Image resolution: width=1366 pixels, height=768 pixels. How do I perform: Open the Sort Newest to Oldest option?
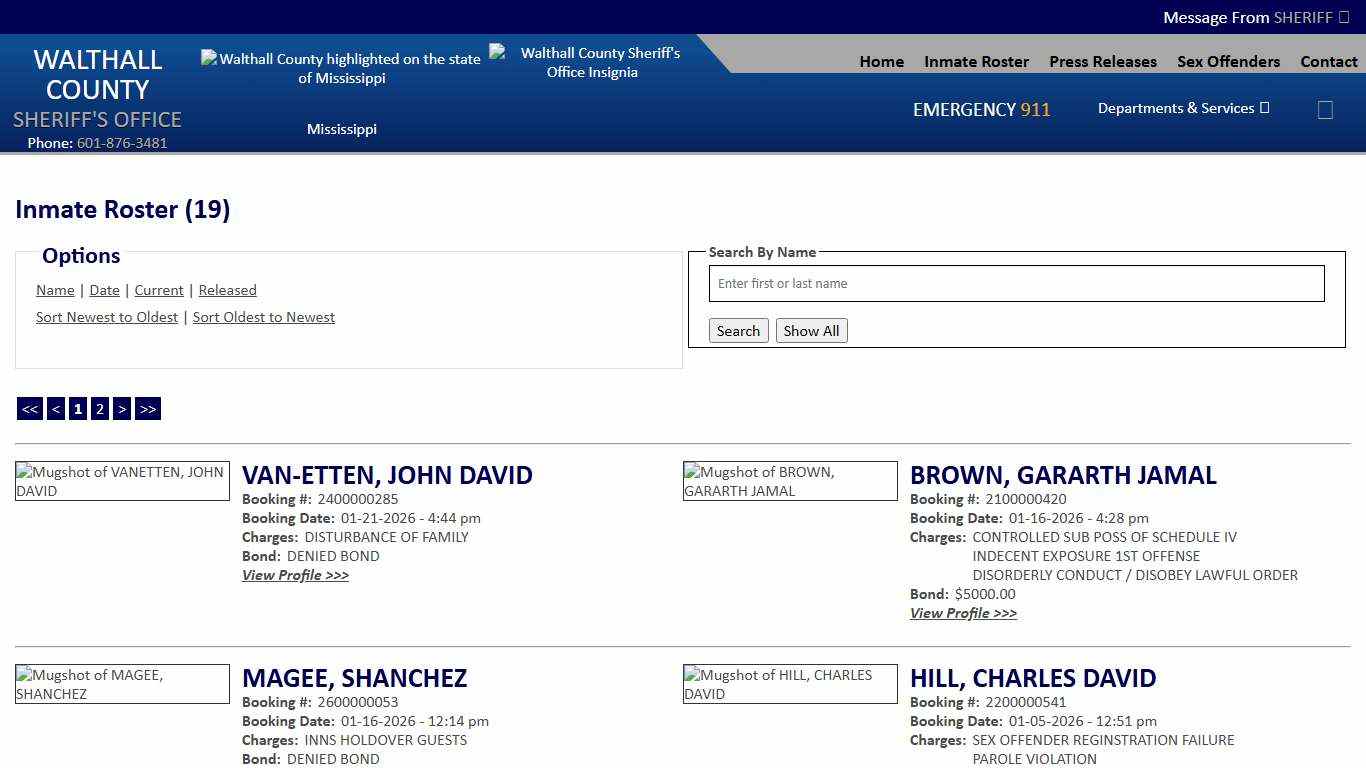[107, 317]
